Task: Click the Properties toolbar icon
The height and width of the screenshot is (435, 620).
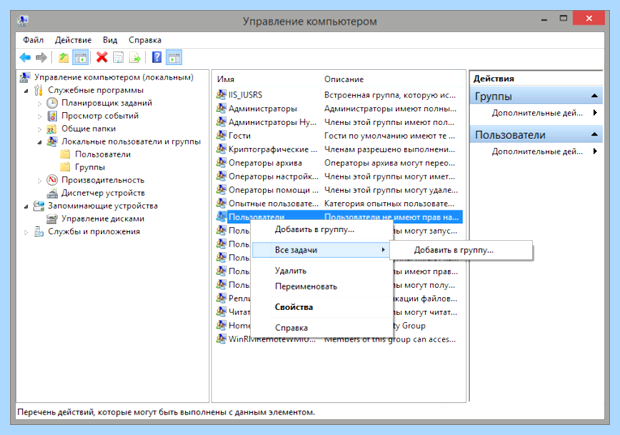Action: [x=118, y=58]
